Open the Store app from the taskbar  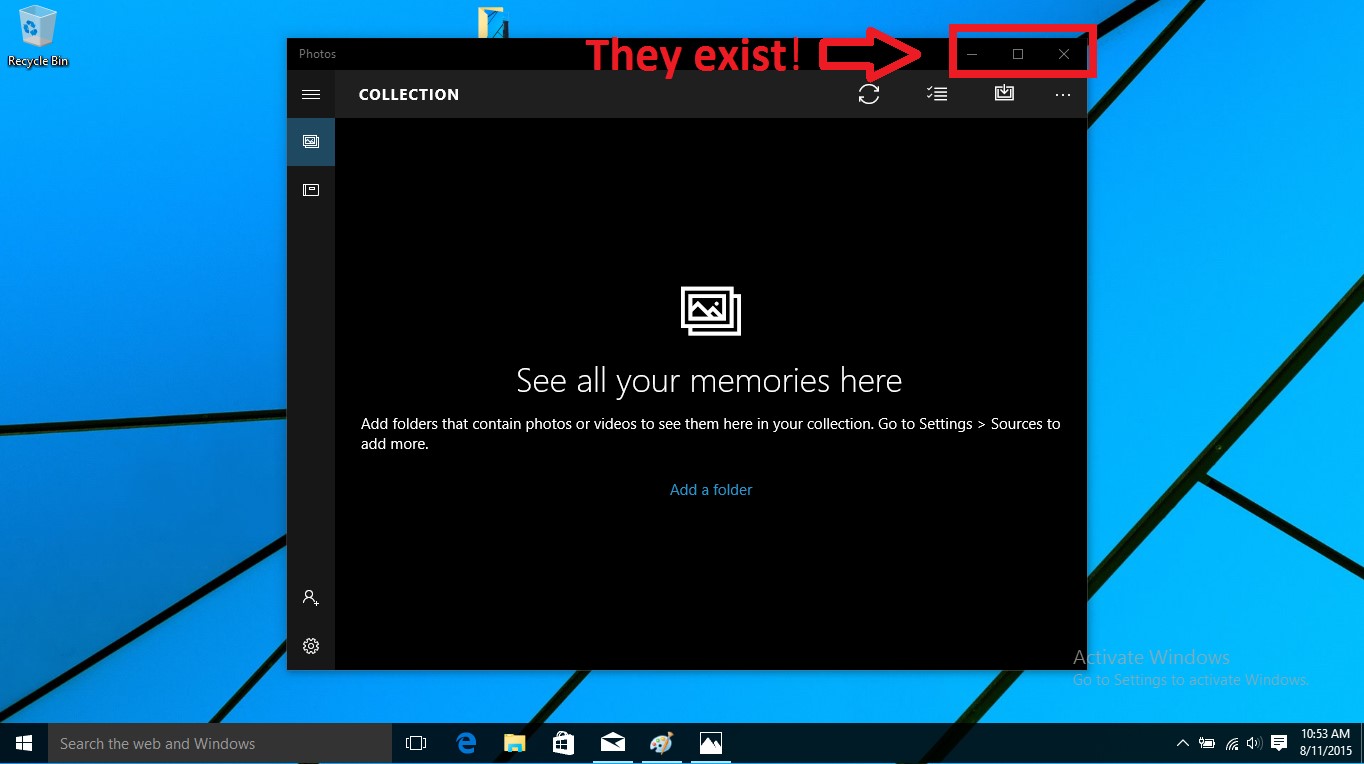[563, 744]
